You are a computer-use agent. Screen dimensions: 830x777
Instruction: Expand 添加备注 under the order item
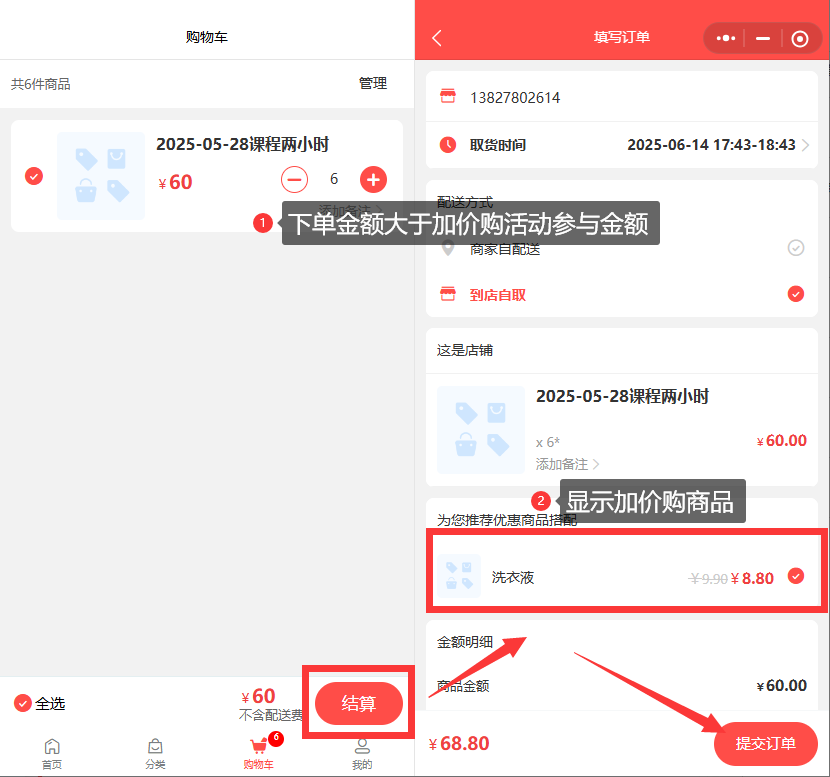568,464
